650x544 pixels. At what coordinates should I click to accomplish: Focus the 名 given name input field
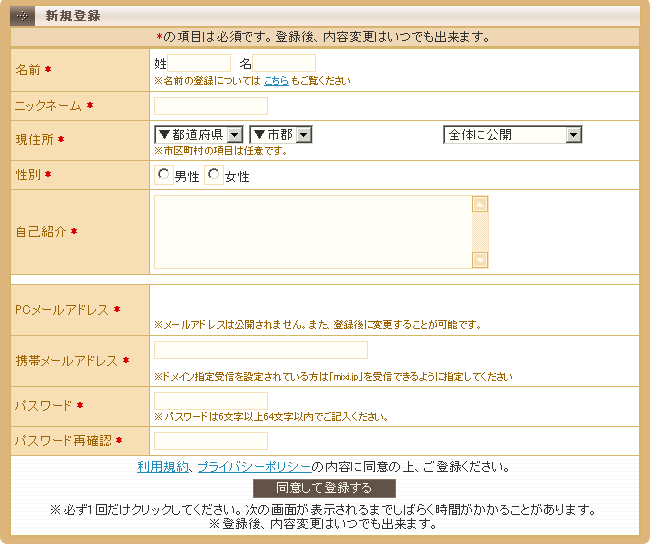pos(284,63)
